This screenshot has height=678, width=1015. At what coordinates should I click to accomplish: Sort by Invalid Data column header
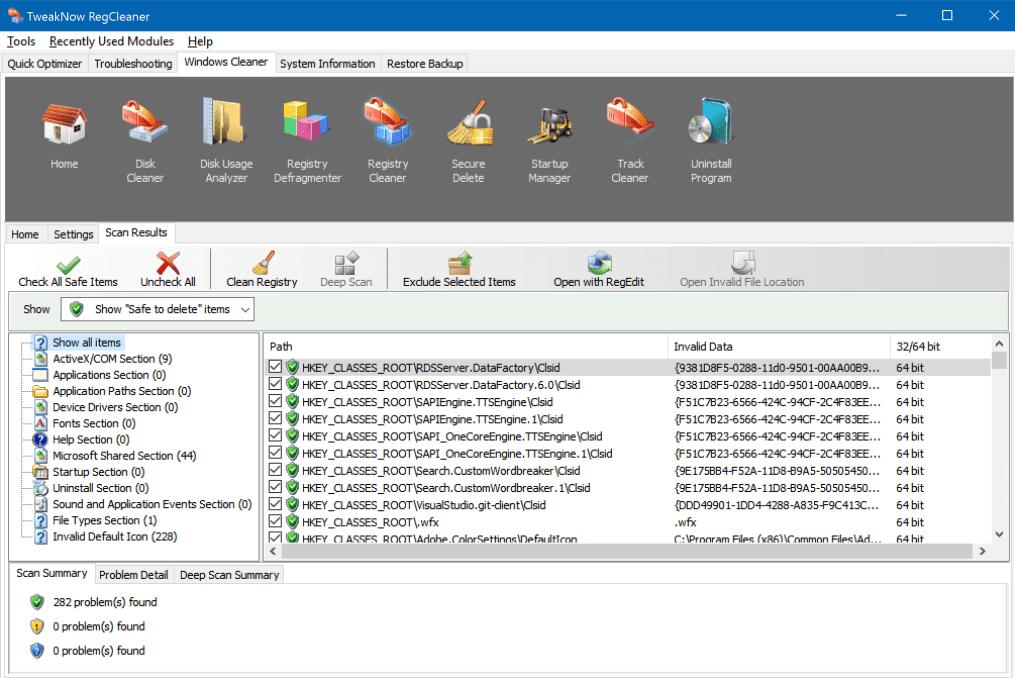pos(779,346)
